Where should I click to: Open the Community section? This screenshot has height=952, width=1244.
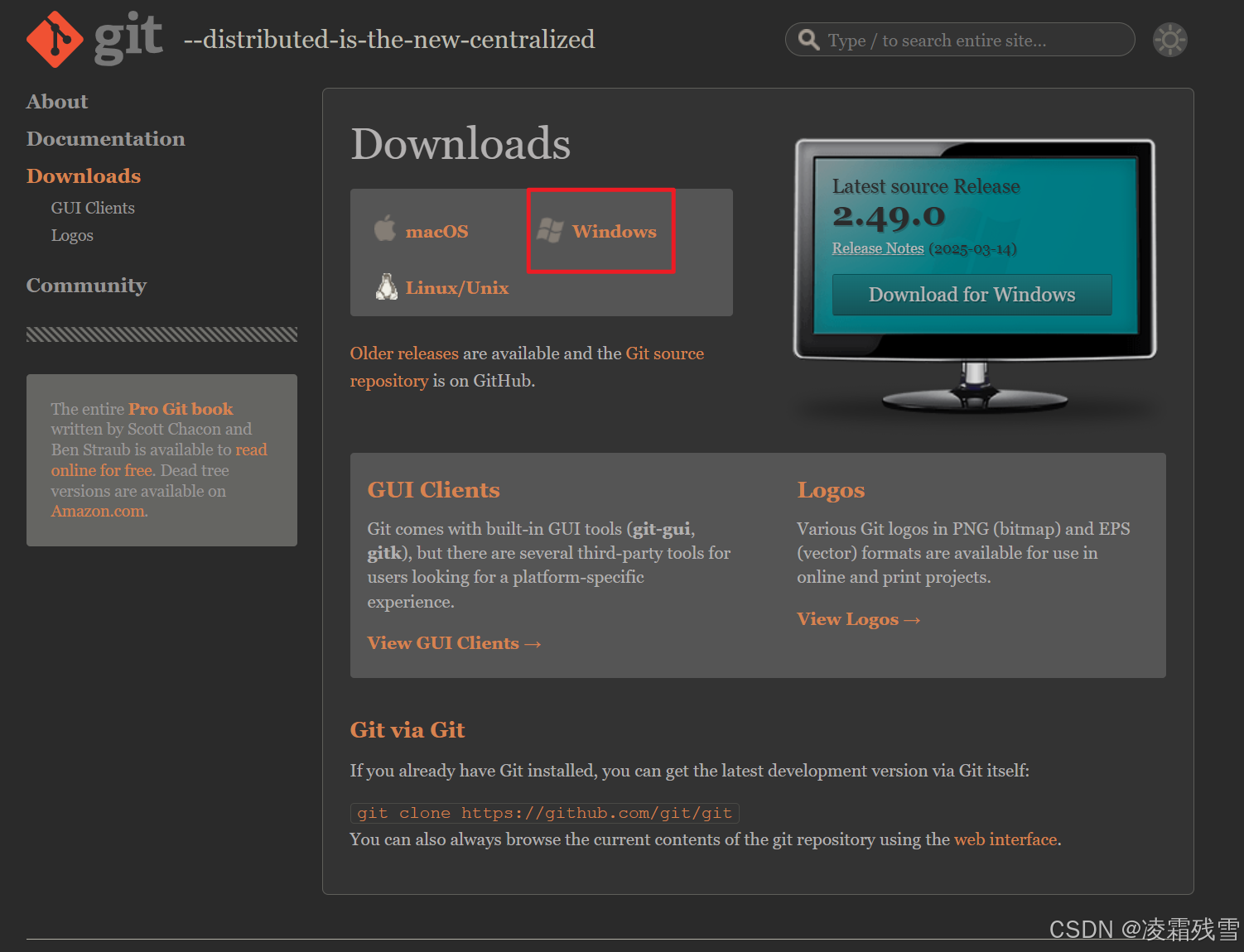tap(87, 286)
